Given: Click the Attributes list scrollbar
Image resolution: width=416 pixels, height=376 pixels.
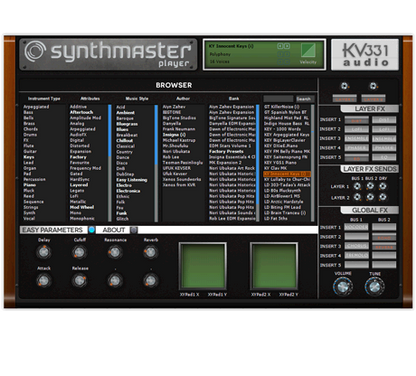Looking at the screenshot, I should pos(110,163).
